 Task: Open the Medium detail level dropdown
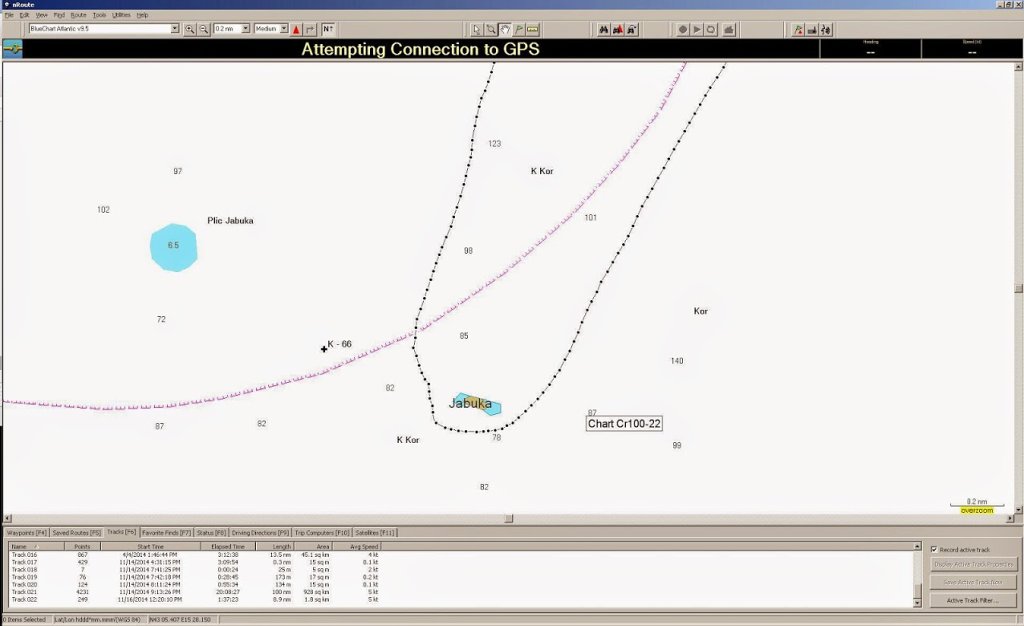[284, 29]
